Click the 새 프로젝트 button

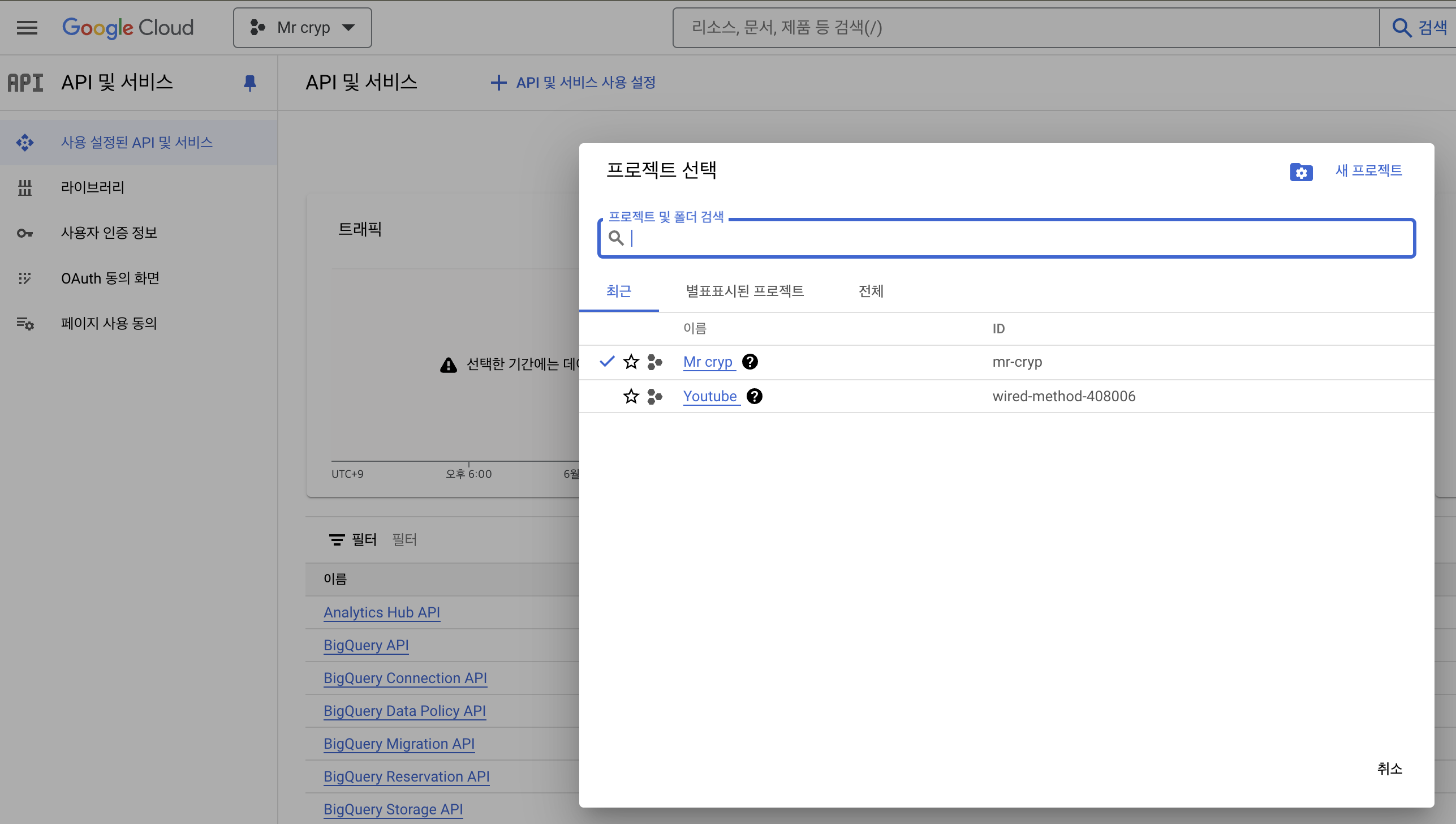[1368, 170]
